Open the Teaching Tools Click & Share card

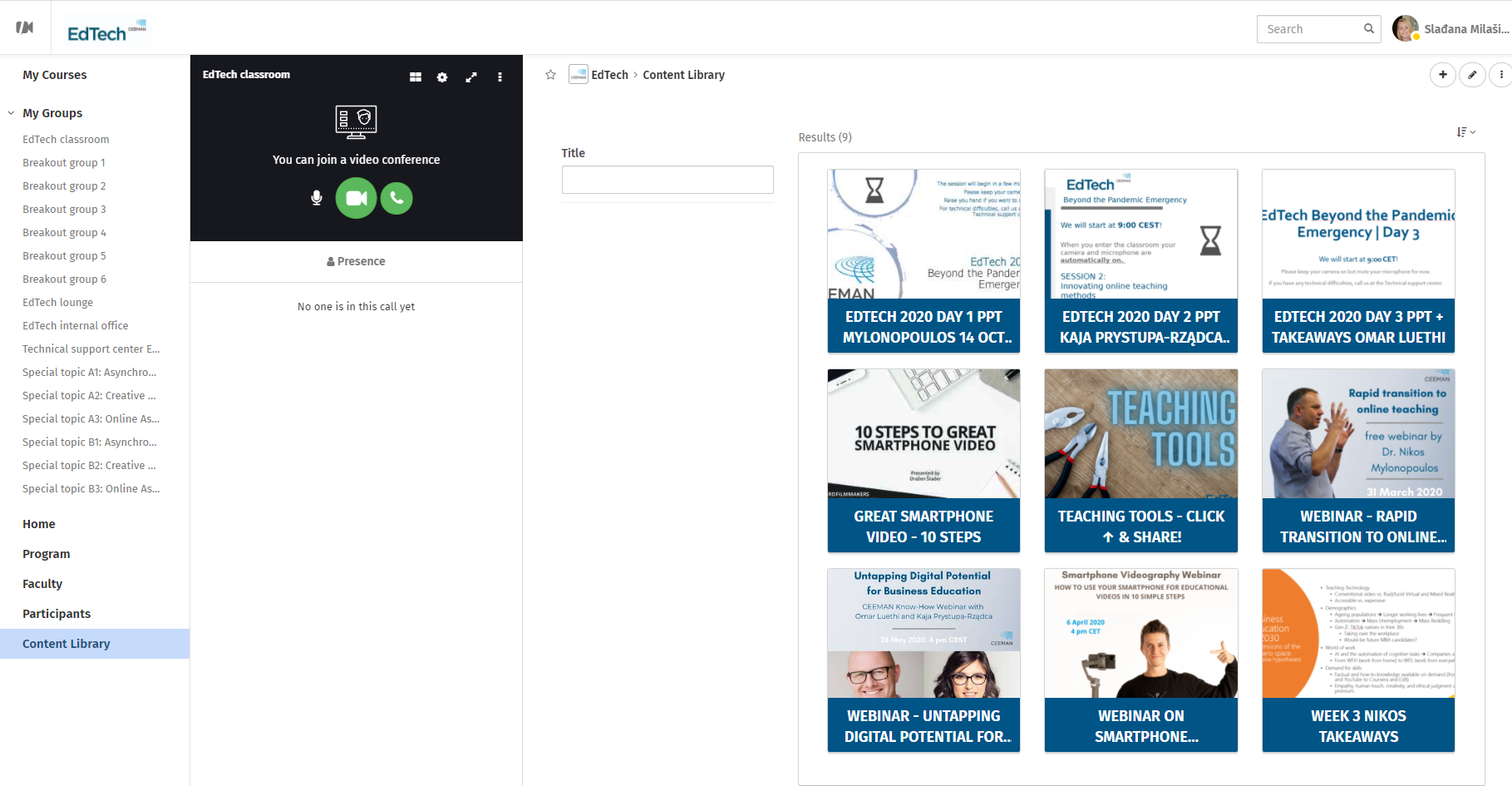point(1141,461)
